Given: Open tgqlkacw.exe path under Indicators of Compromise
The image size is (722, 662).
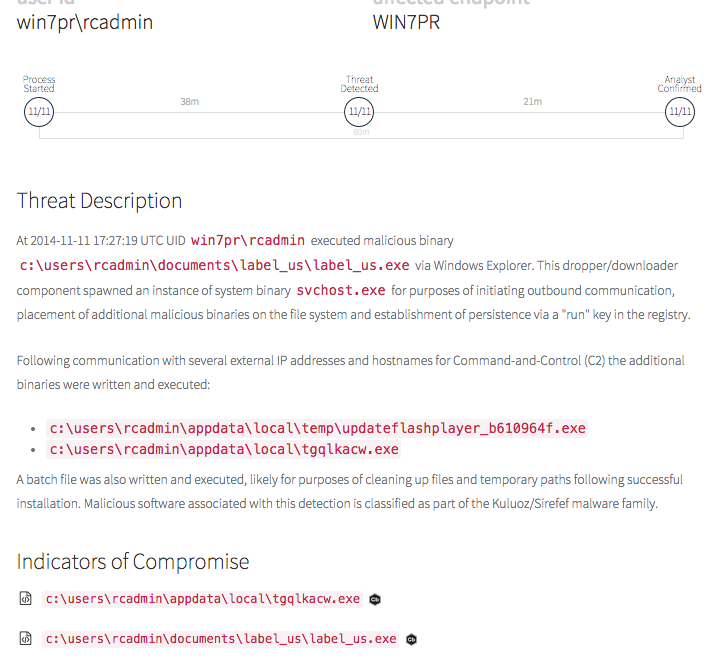Looking at the screenshot, I should point(203,599).
